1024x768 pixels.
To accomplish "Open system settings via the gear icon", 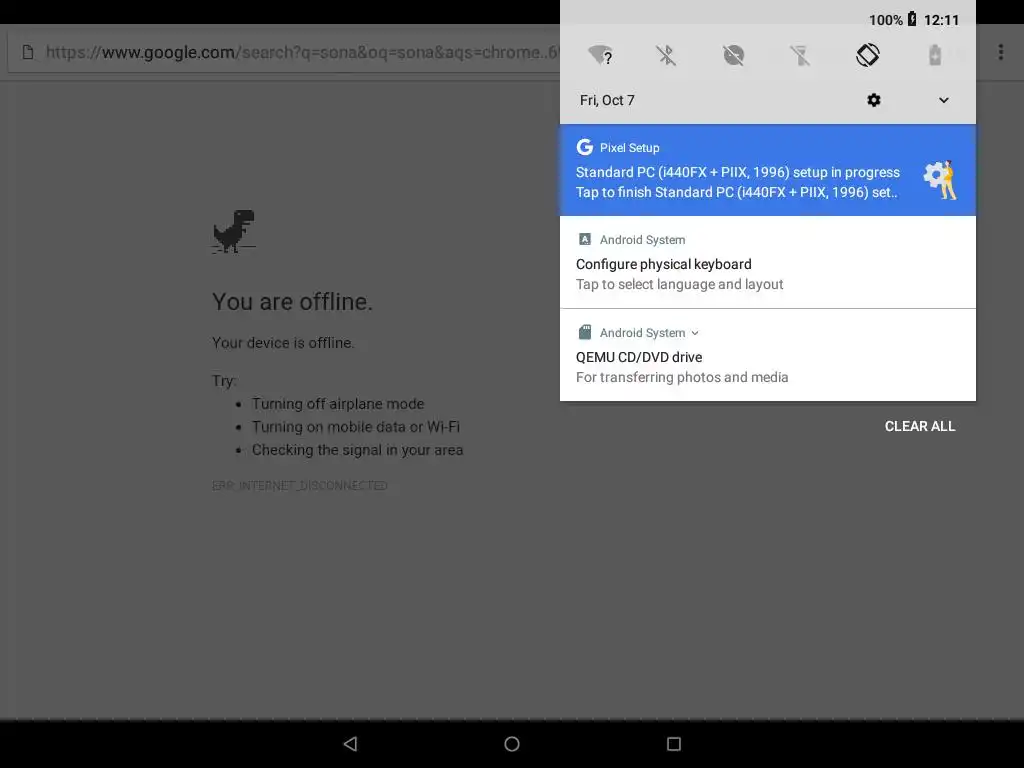I will pyautogui.click(x=873, y=100).
